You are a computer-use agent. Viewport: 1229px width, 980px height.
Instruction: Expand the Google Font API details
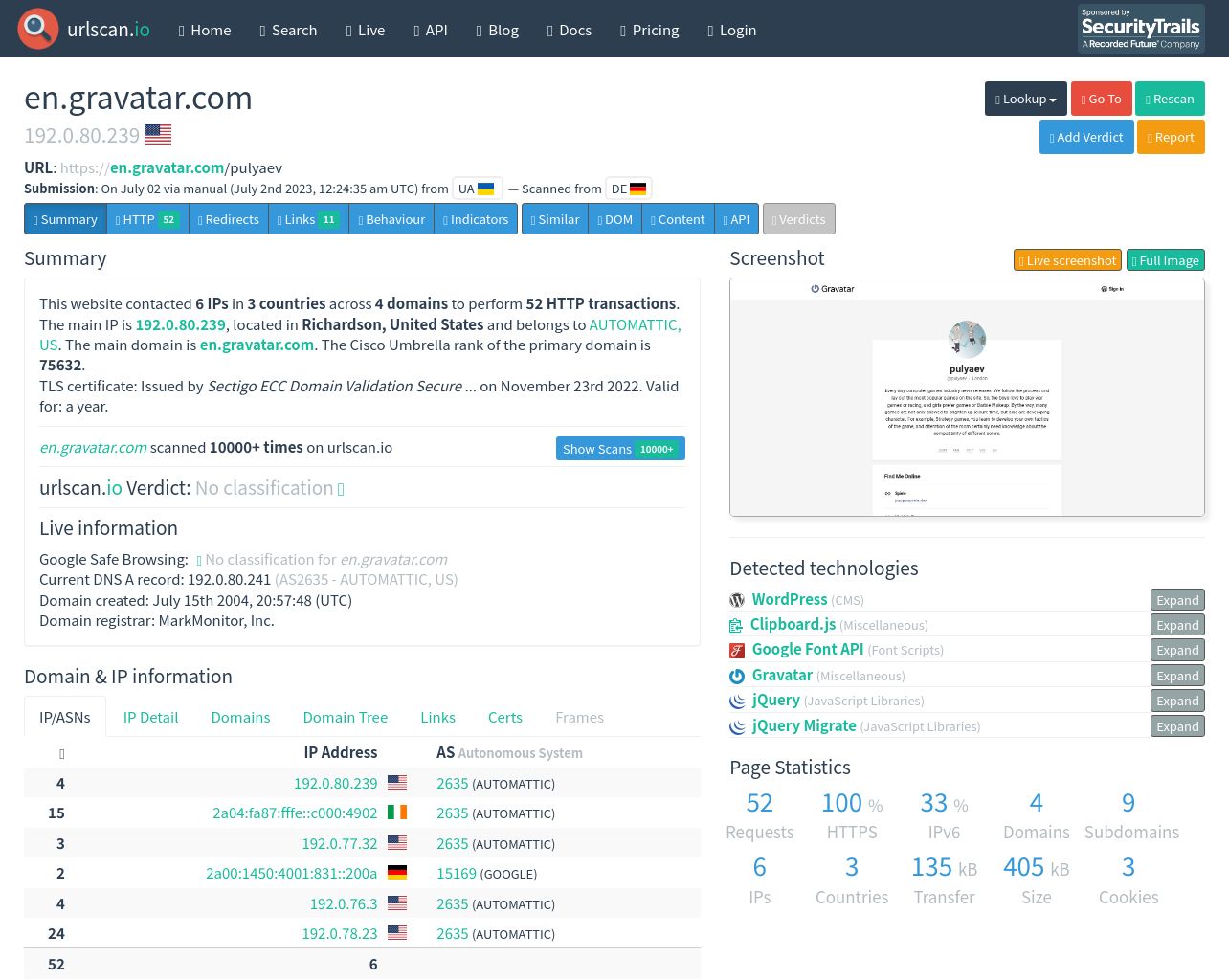point(1177,650)
